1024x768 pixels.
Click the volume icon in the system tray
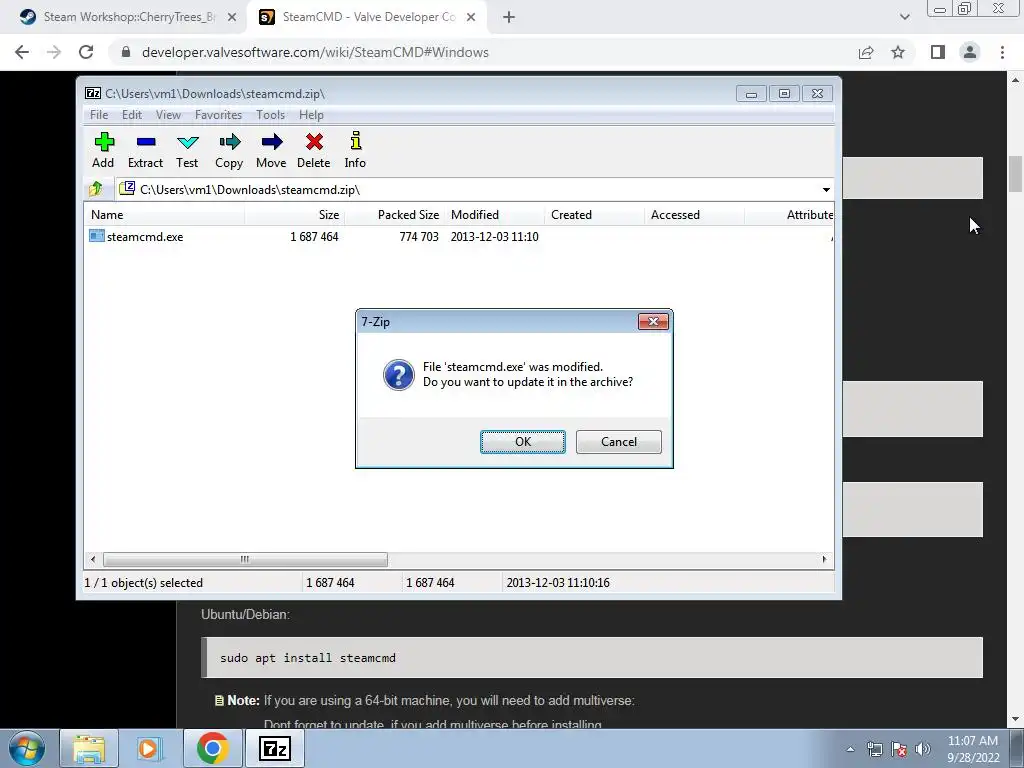pyautogui.click(x=922, y=749)
